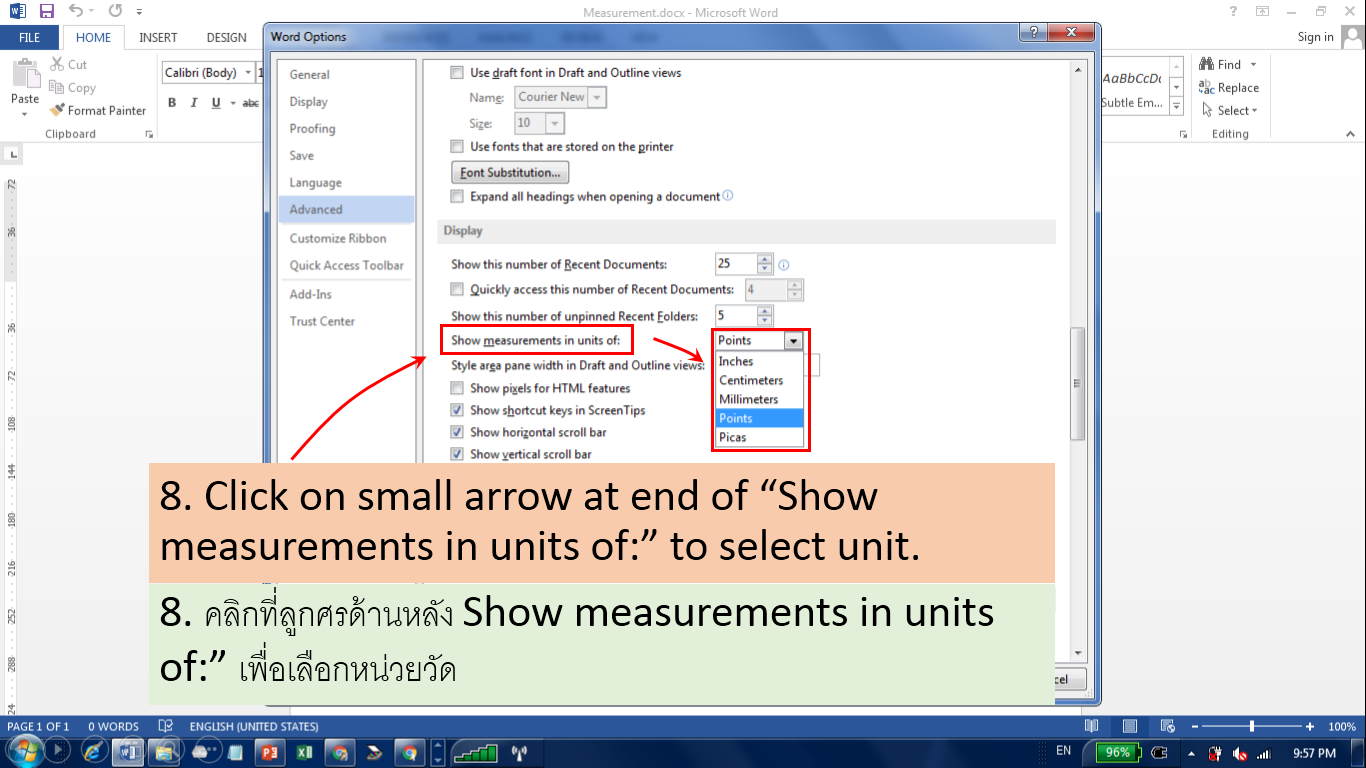The width and height of the screenshot is (1366, 768).
Task: Select Centimeters from the units list
Action: 750,380
